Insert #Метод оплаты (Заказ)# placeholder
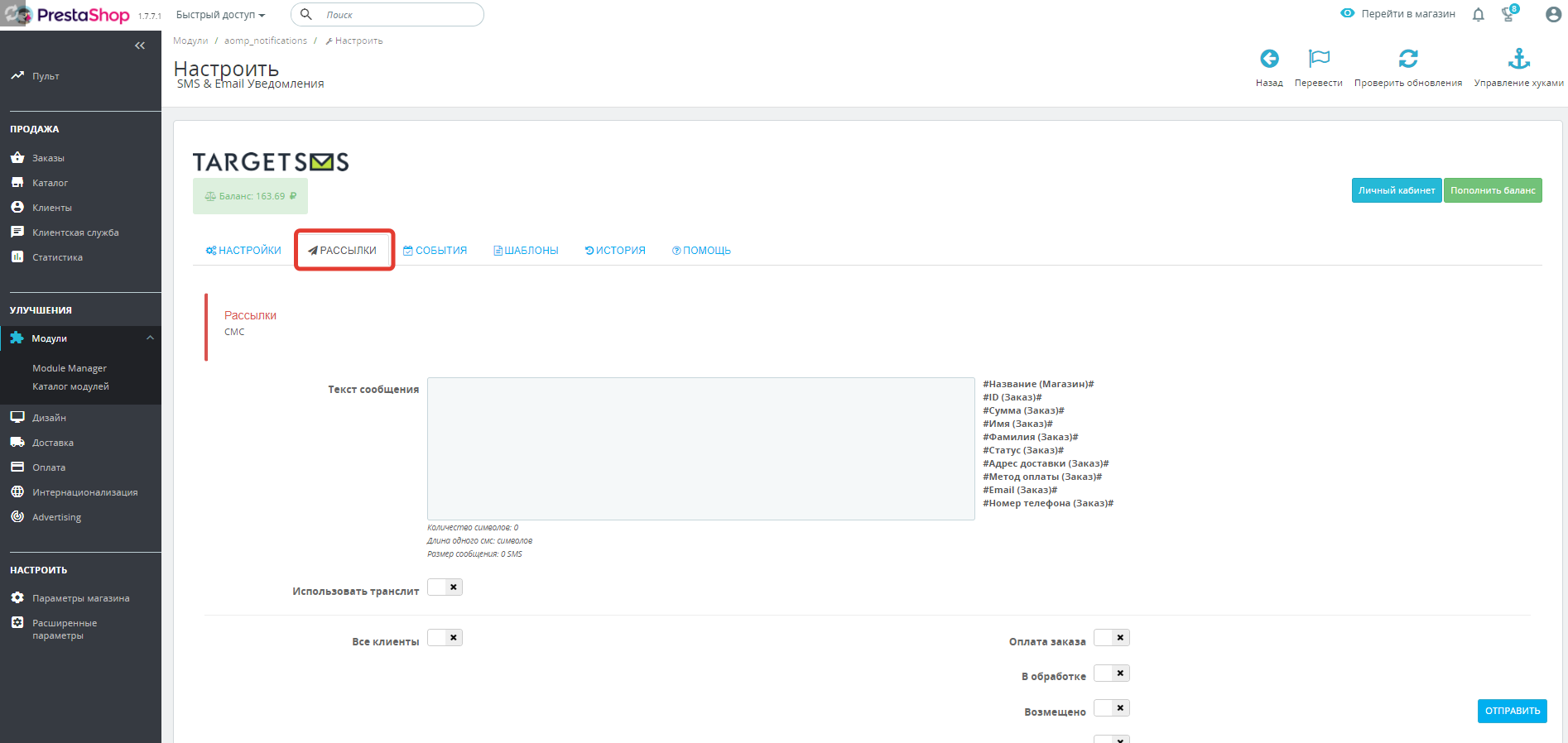This screenshot has height=743, width=1568. 1042,477
